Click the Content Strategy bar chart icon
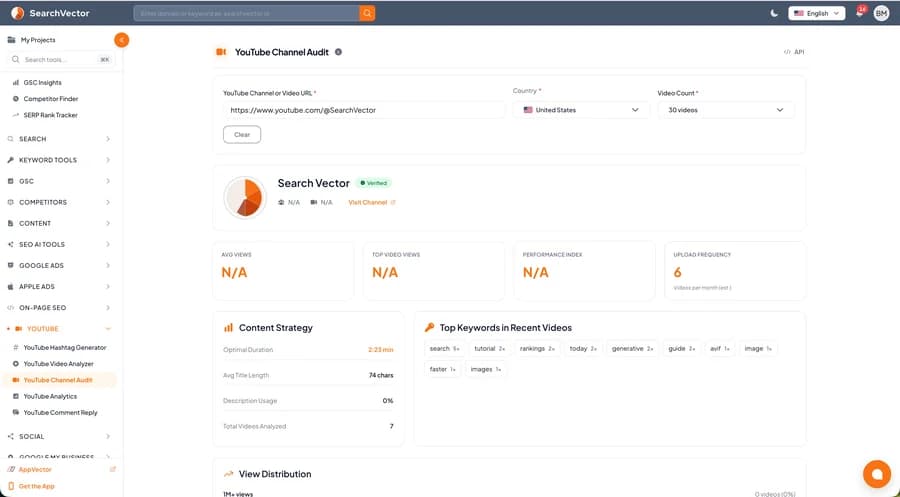This screenshot has width=900, height=497. click(228, 328)
